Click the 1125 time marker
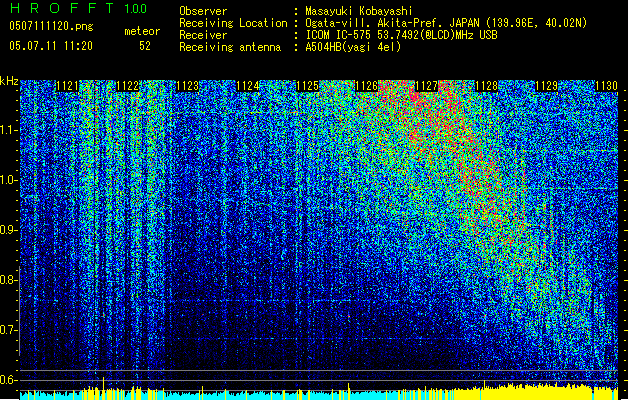Image resolution: width=629 pixels, height=400 pixels. (x=307, y=86)
